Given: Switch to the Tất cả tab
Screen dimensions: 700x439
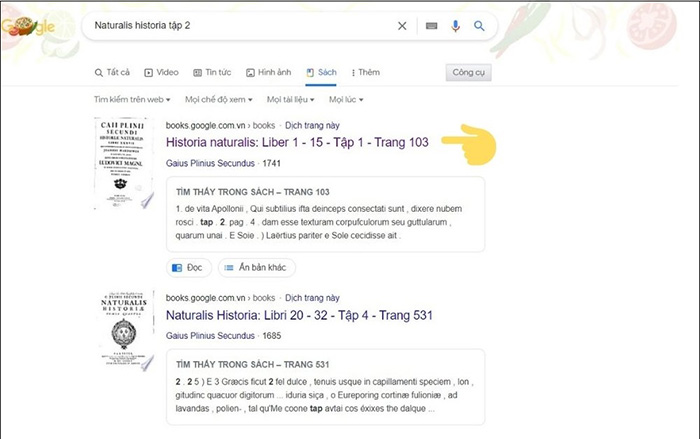Looking at the screenshot, I should tap(112, 73).
